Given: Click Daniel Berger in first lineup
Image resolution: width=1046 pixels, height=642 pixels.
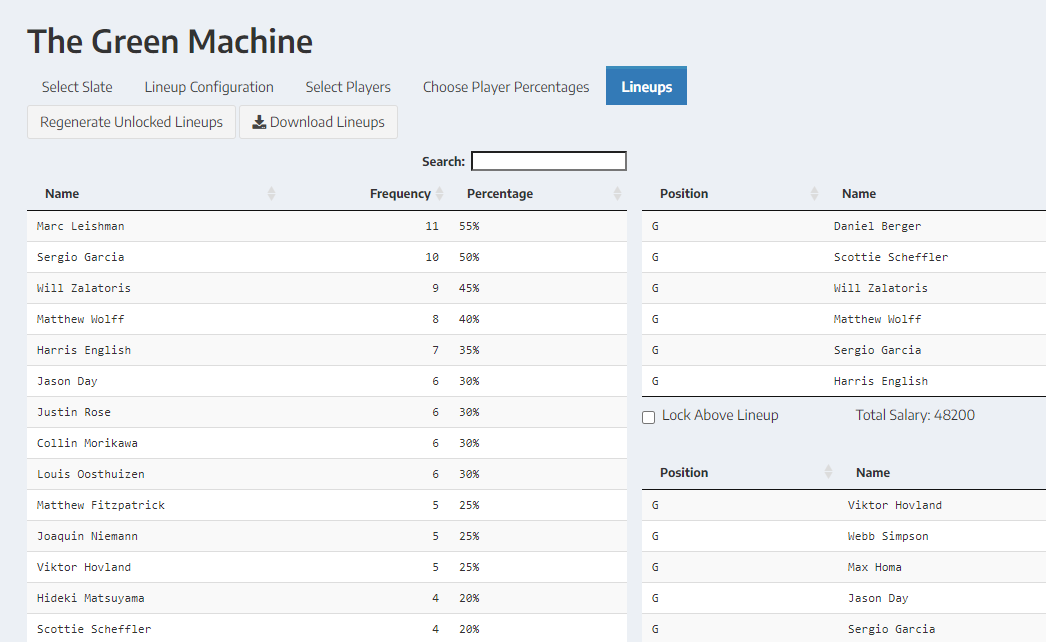Looking at the screenshot, I should (877, 226).
